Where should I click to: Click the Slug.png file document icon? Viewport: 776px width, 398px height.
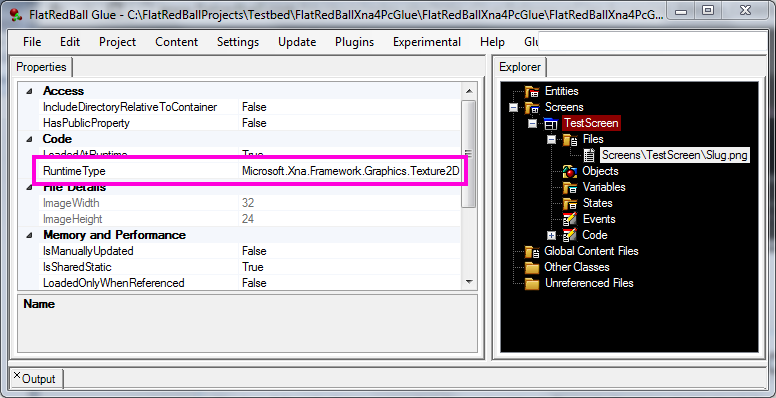point(589,155)
